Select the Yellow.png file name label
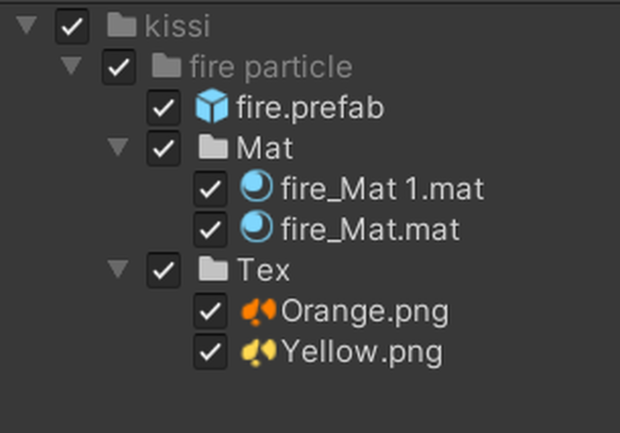The image size is (620, 433). point(362,352)
